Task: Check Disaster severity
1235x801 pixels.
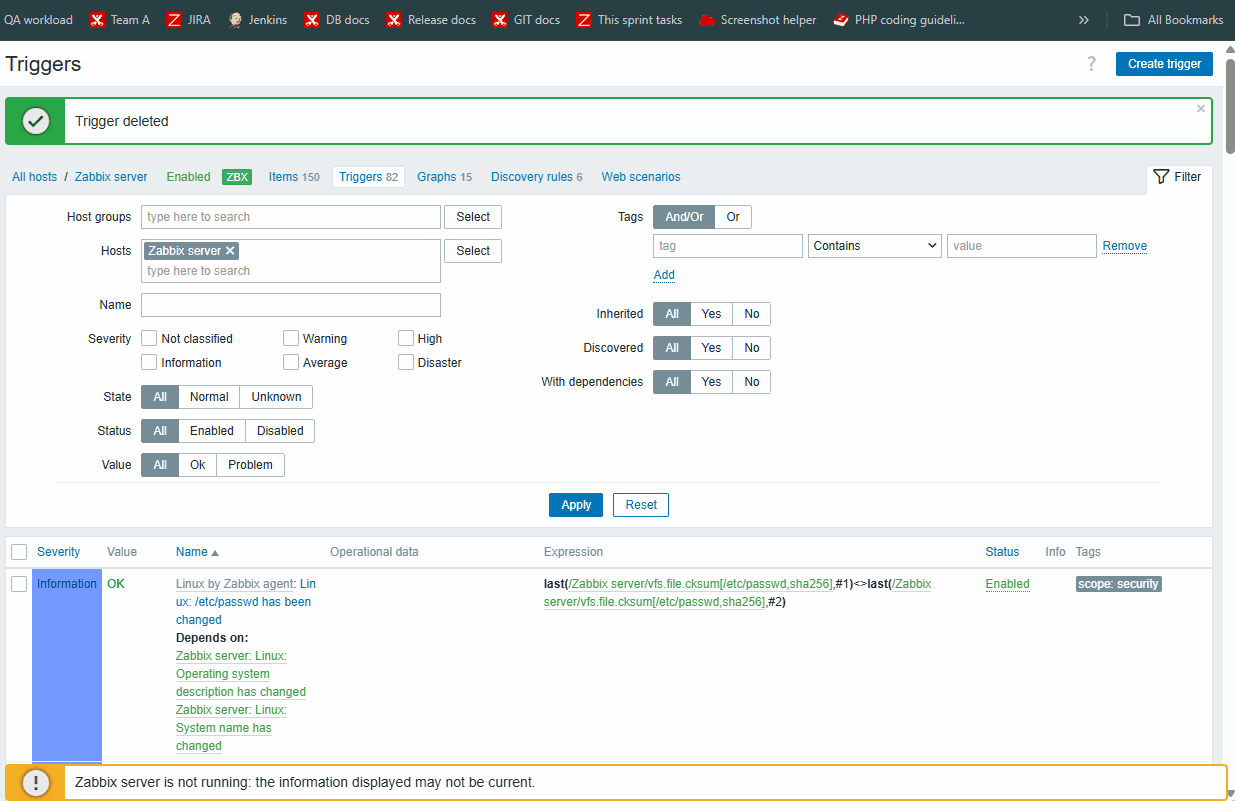Action: coord(406,363)
